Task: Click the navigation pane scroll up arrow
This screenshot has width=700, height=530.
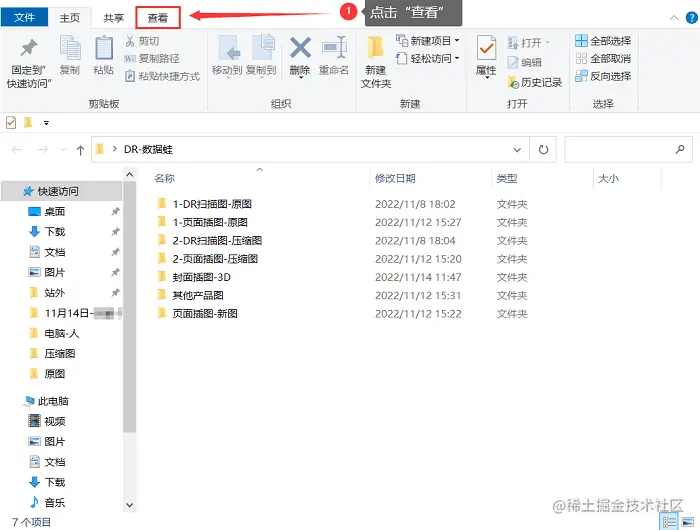Action: tap(129, 175)
